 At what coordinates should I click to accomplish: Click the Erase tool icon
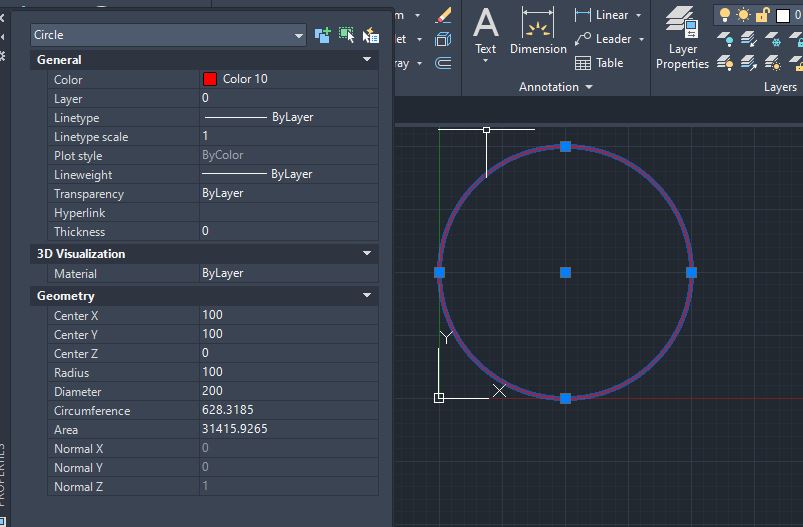pos(444,16)
